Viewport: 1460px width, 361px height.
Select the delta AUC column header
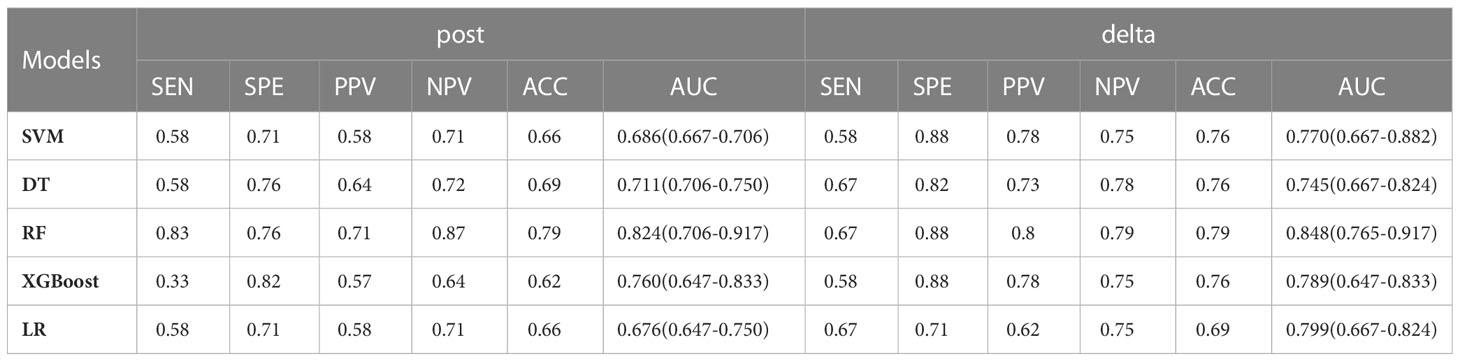(x=1362, y=87)
